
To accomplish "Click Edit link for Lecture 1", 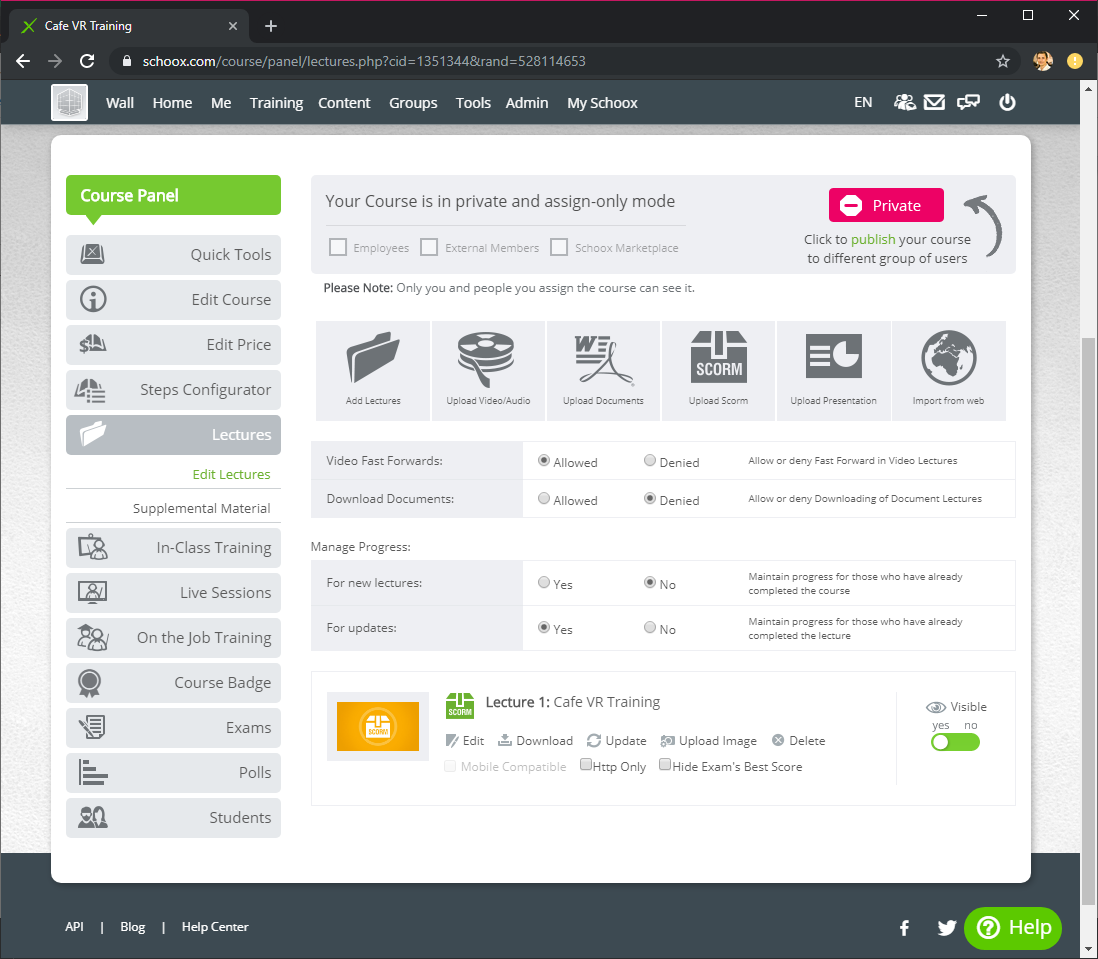I will [465, 741].
